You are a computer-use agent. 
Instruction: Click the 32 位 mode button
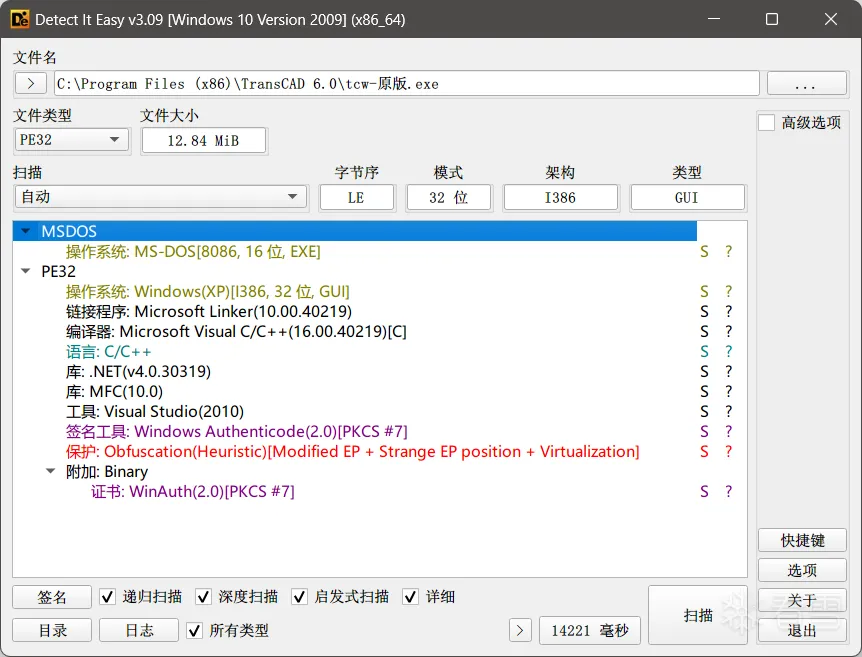(449, 197)
